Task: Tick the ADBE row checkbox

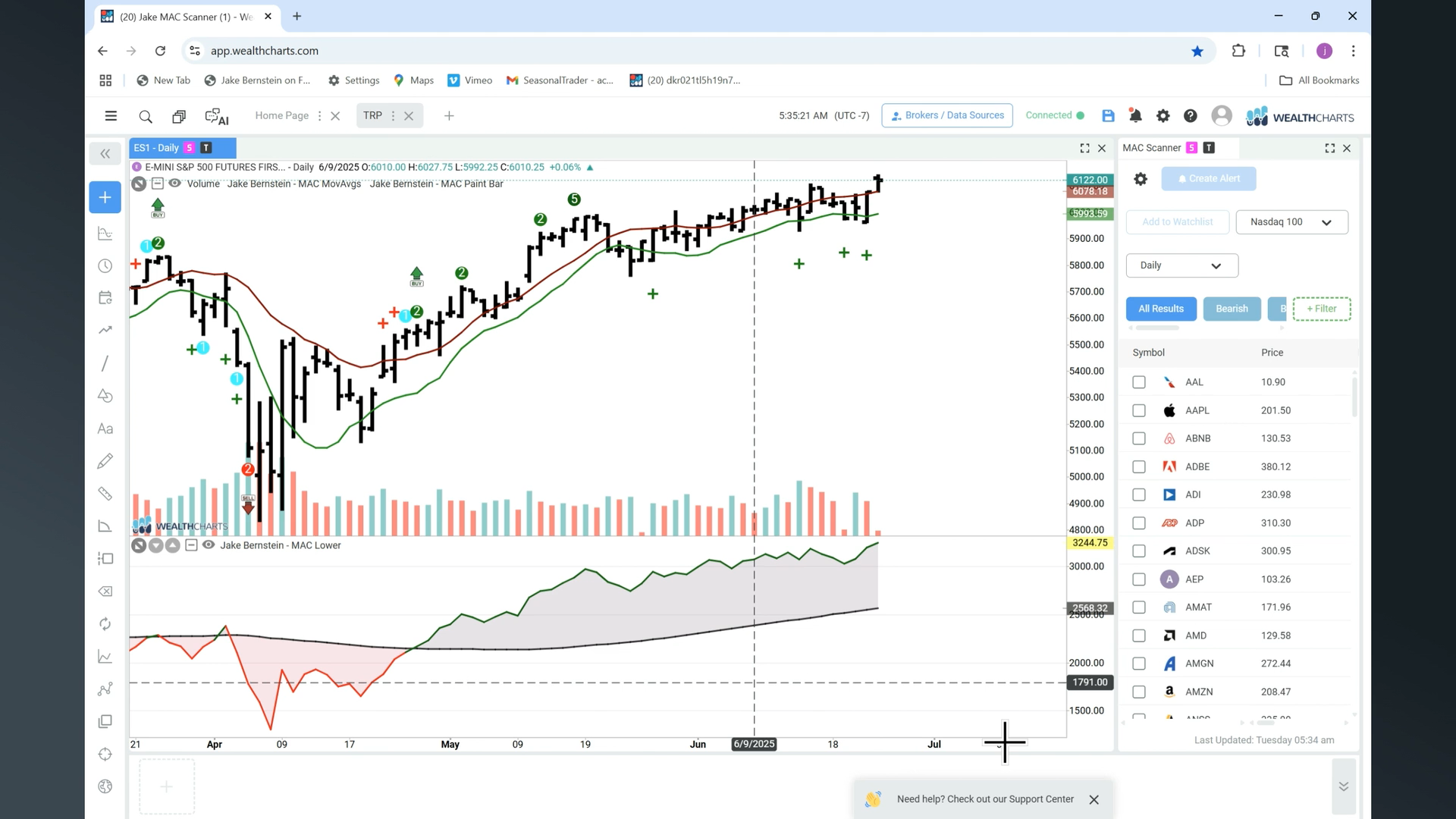Action: (1139, 466)
